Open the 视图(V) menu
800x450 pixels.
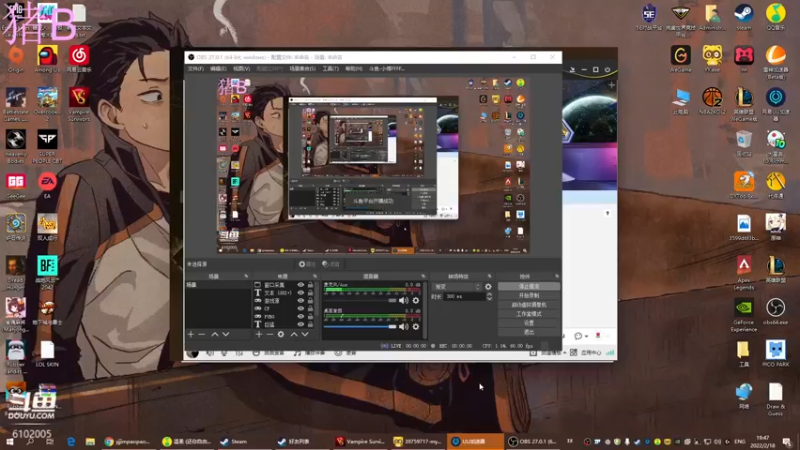coord(241,68)
